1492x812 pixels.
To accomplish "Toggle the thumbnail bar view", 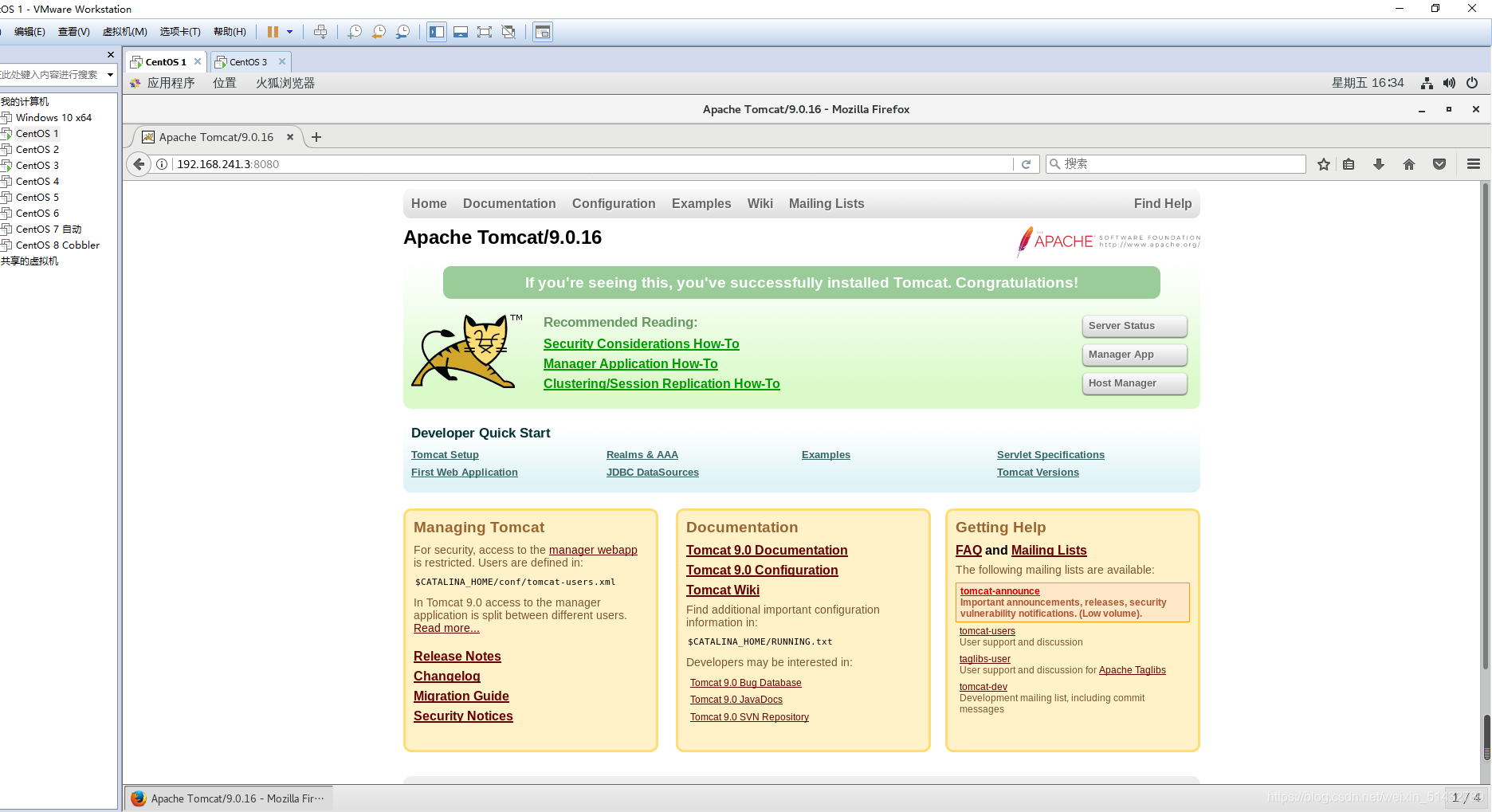I will [x=461, y=32].
